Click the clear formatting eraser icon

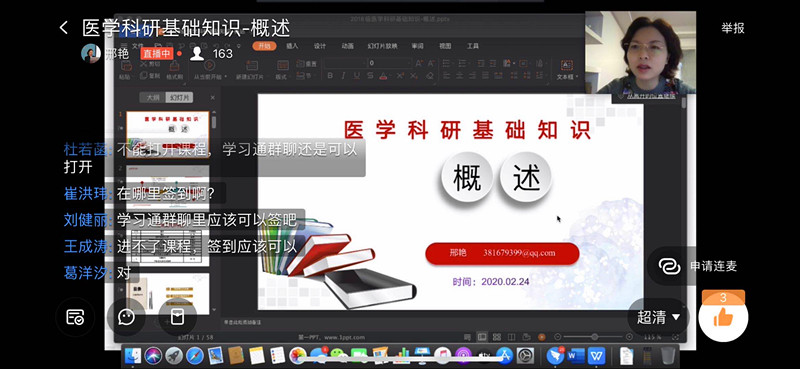[x=430, y=76]
